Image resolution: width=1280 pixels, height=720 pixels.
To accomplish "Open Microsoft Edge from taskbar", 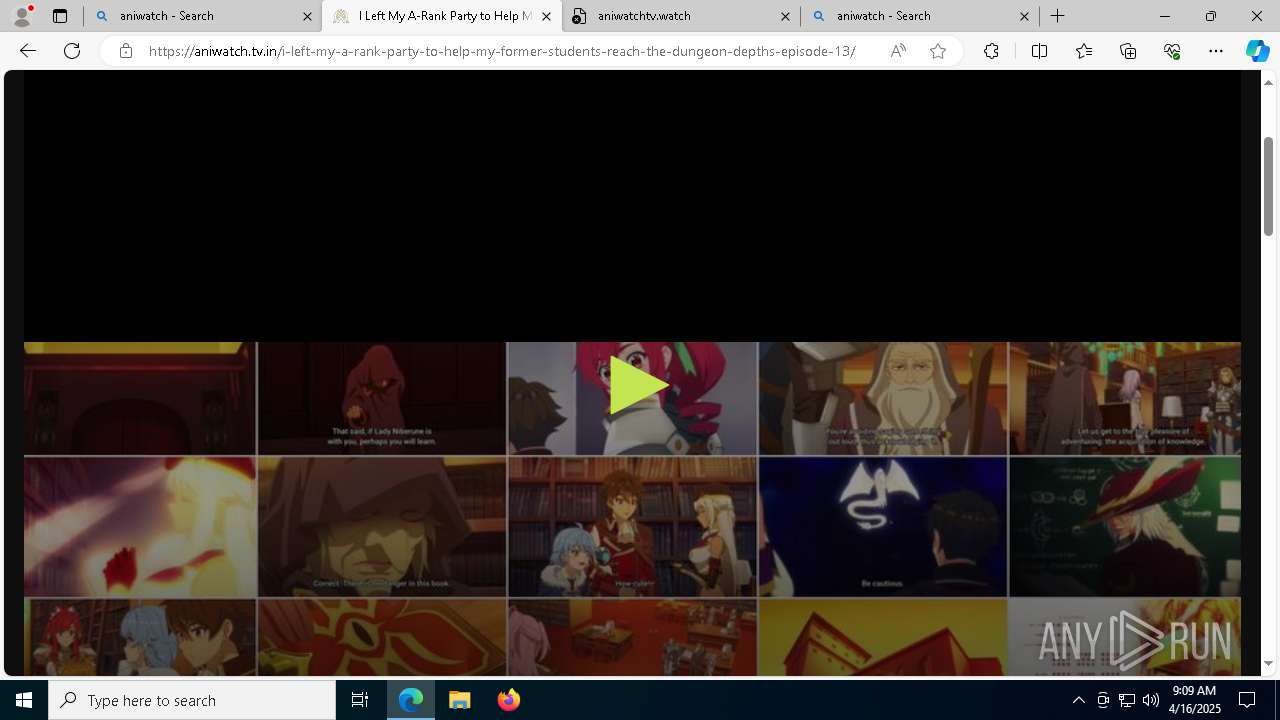I will tap(411, 700).
